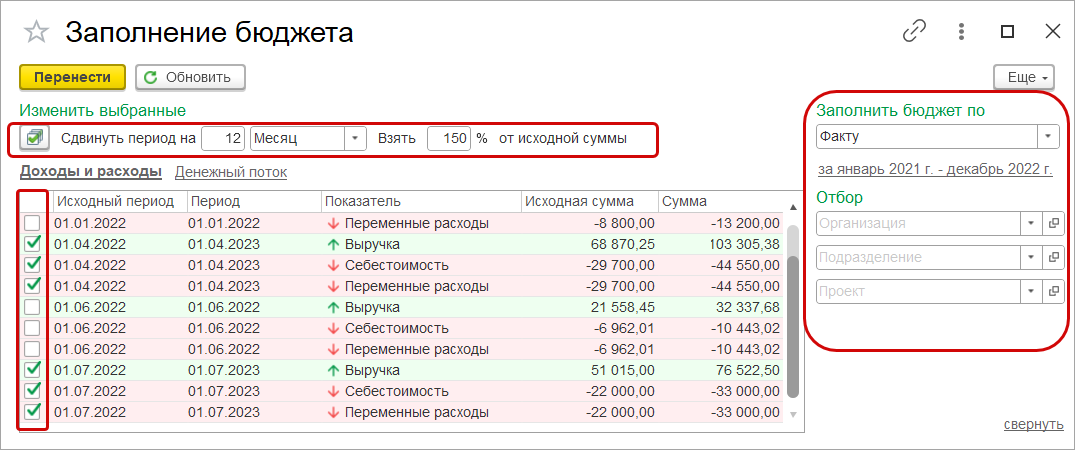Image resolution: width=1075 pixels, height=450 pixels.
Task: Open the Еще menu dropdown
Action: [1023, 77]
